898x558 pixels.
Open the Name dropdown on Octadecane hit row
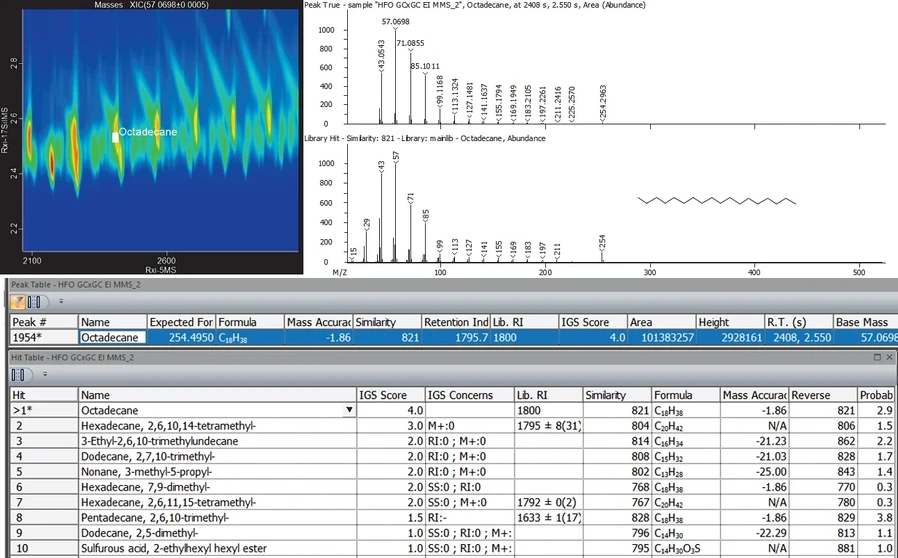click(x=348, y=410)
